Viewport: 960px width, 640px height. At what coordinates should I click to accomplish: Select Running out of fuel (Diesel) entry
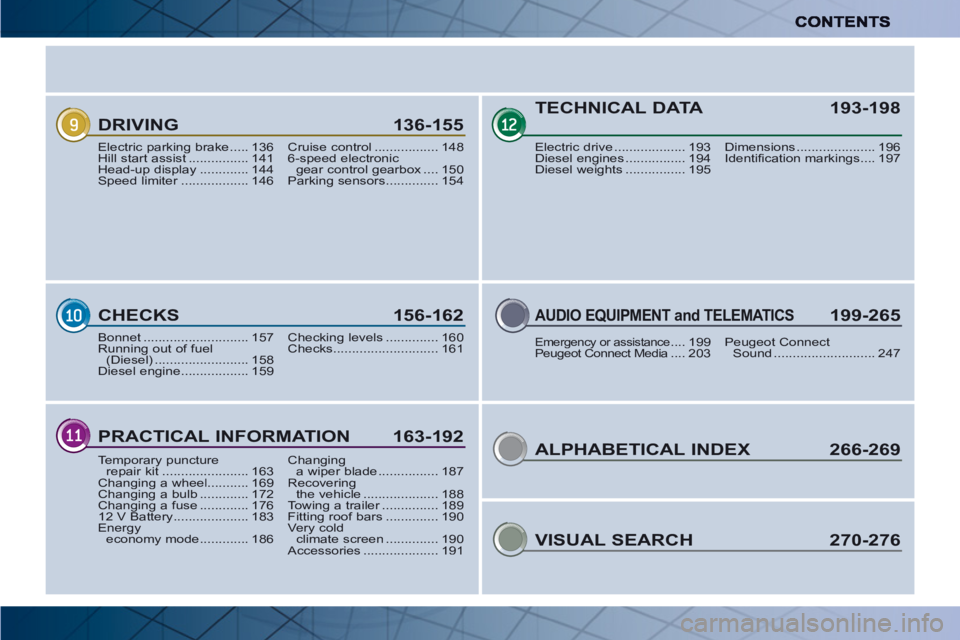tap(186, 354)
